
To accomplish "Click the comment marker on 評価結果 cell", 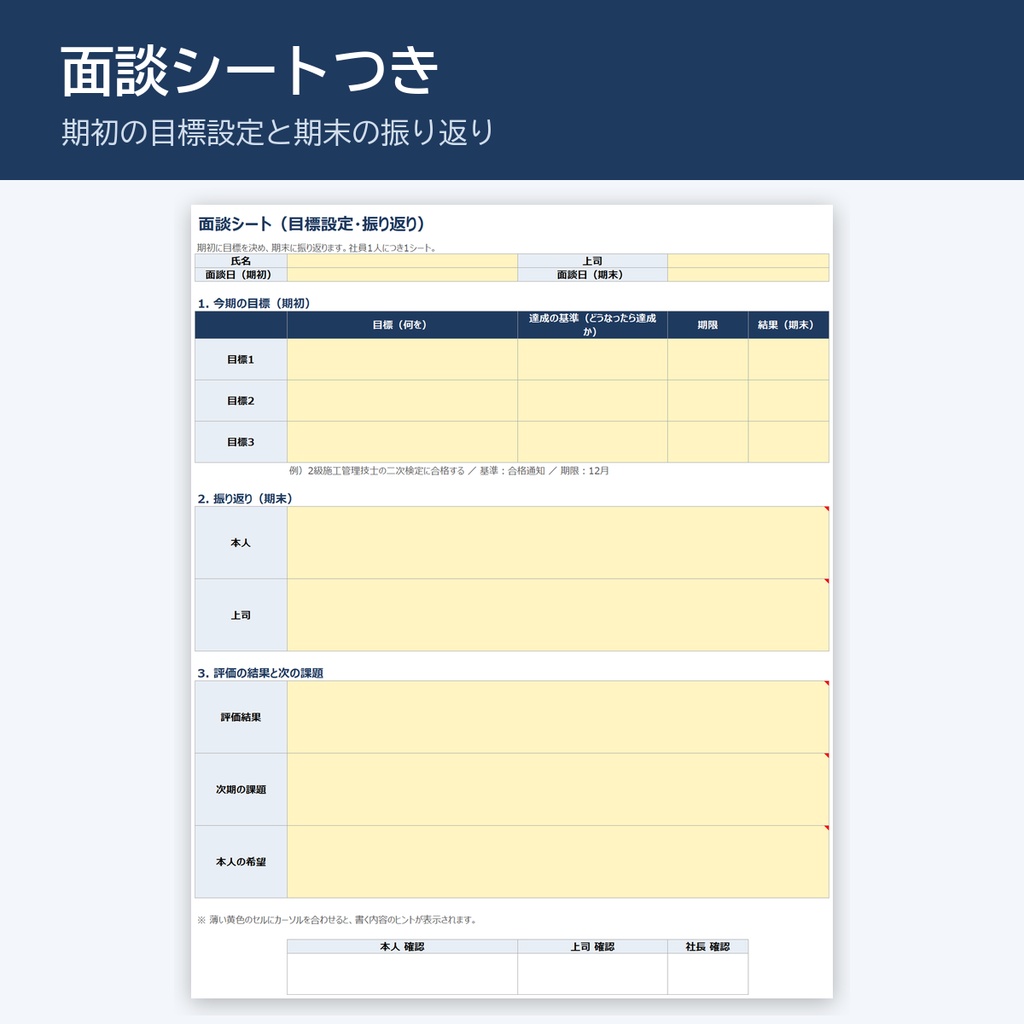I will pyautogui.click(x=827, y=683).
